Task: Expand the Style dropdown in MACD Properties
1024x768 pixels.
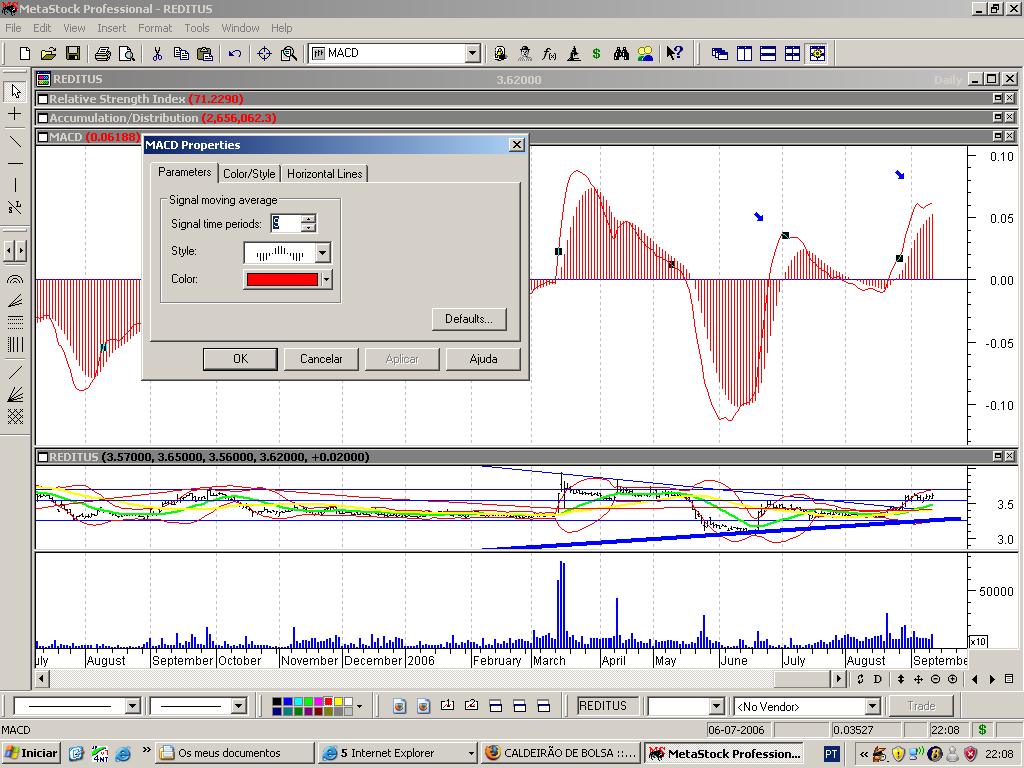Action: pos(322,253)
